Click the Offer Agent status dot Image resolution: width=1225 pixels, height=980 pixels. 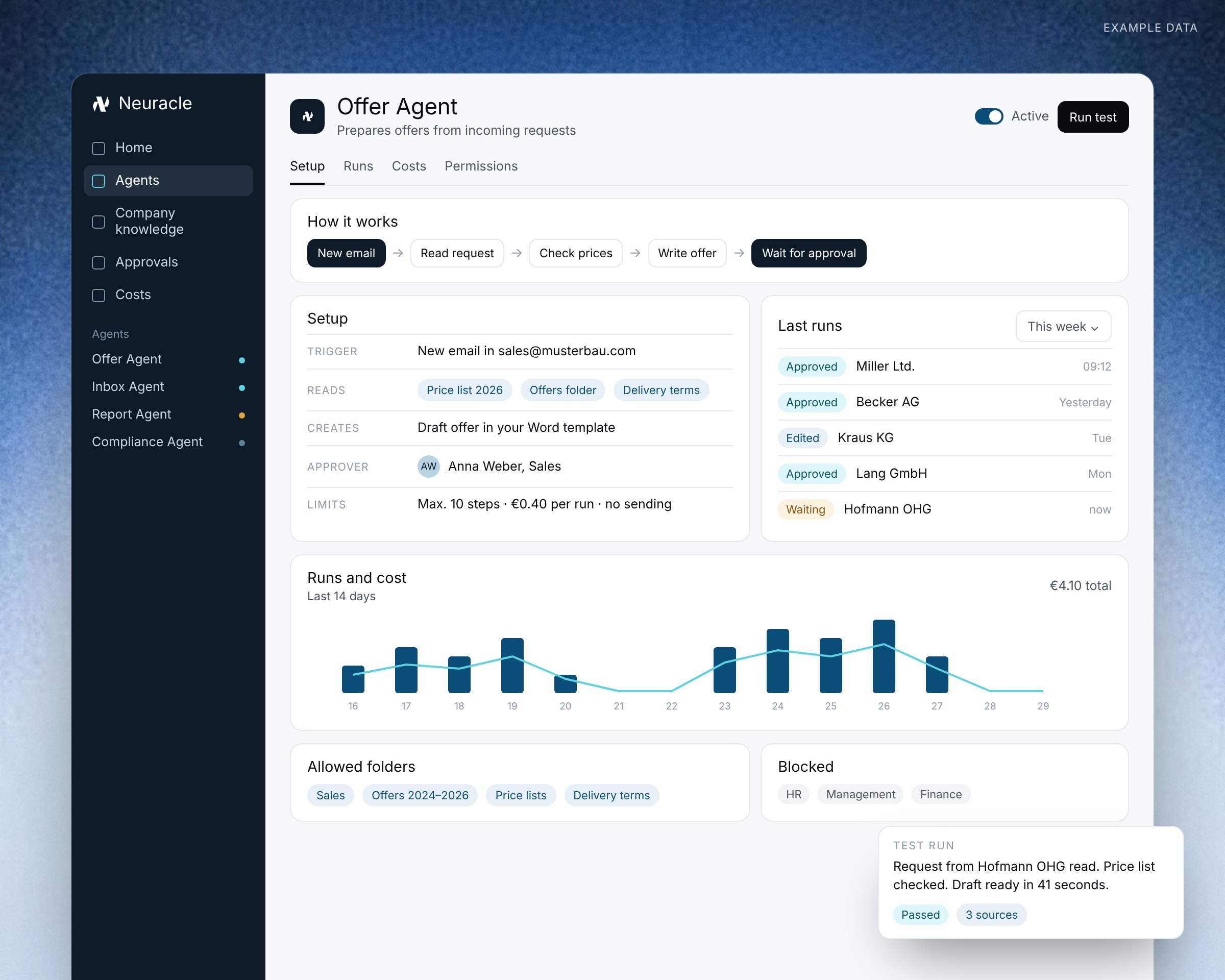[x=241, y=360]
